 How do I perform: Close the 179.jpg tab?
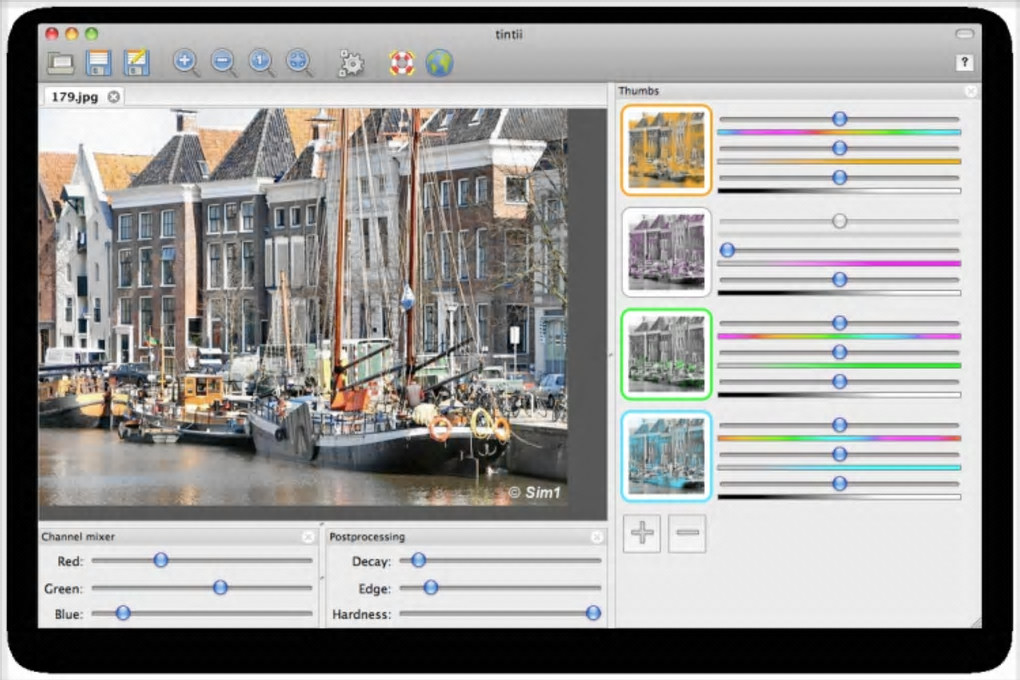tap(113, 97)
